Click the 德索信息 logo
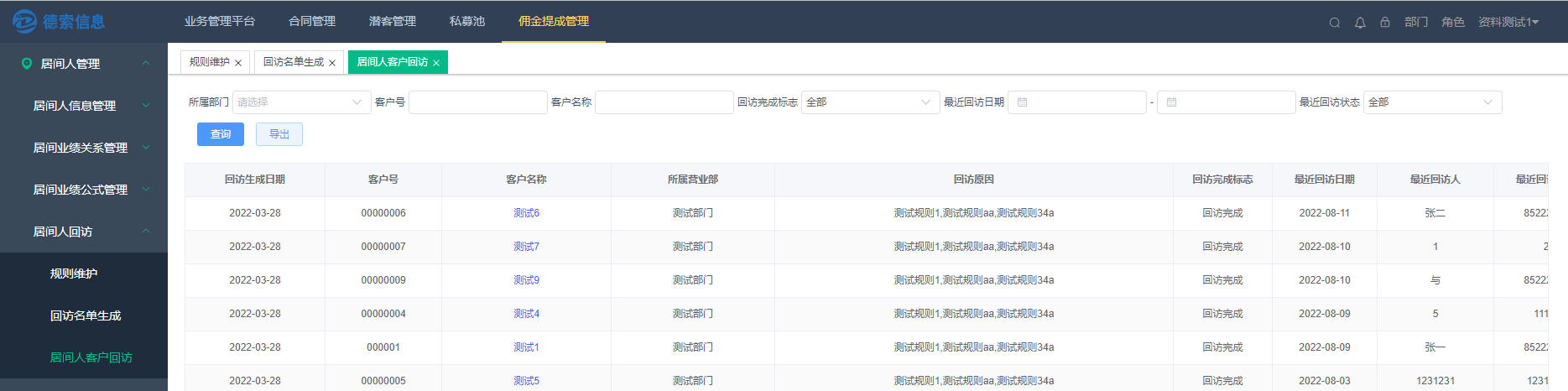1568x391 pixels. click(59, 22)
